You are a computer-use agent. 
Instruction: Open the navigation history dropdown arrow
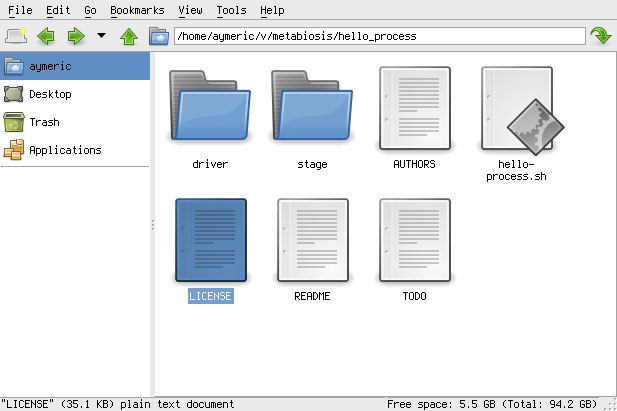tap(101, 37)
